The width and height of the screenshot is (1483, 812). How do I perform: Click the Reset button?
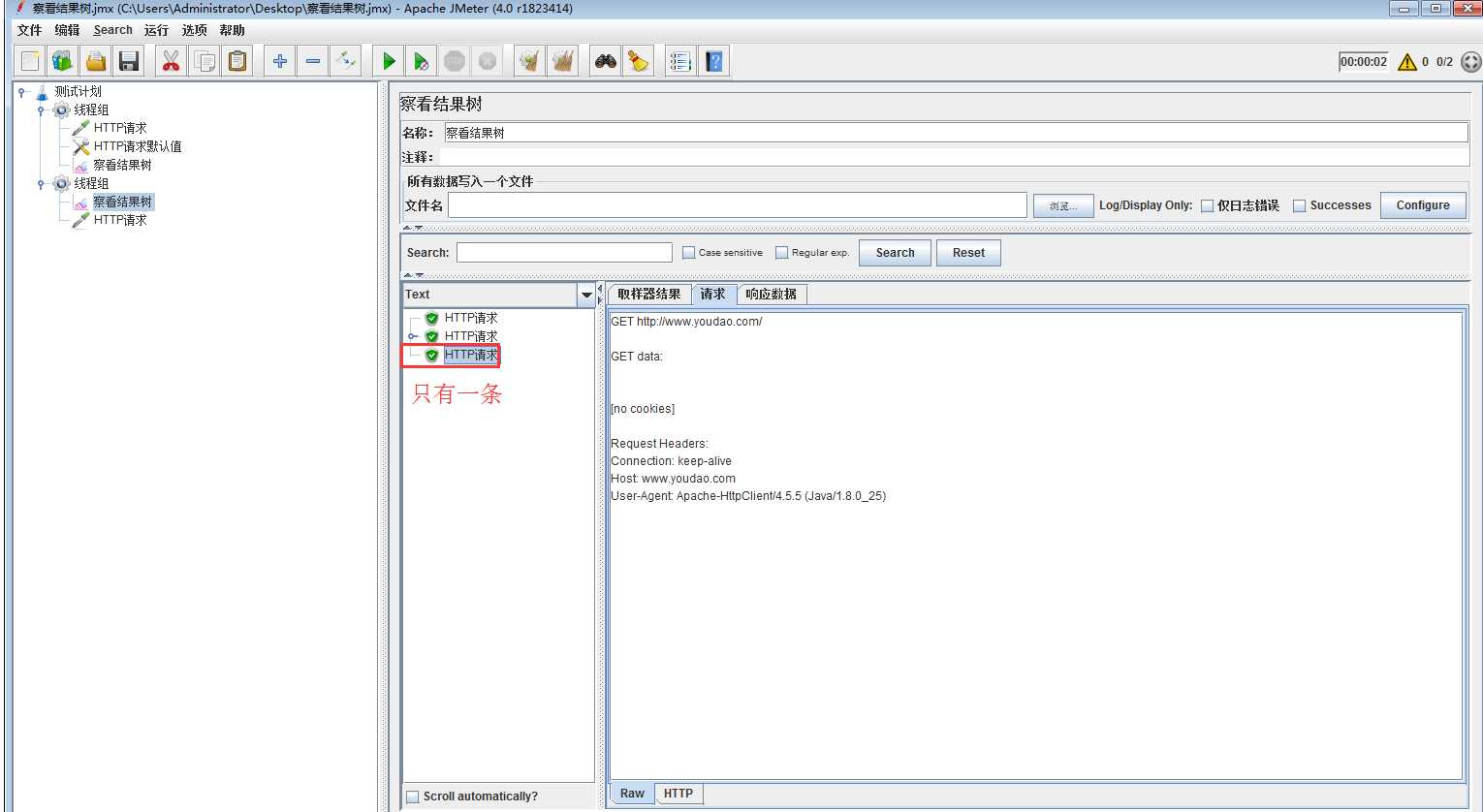[968, 253]
